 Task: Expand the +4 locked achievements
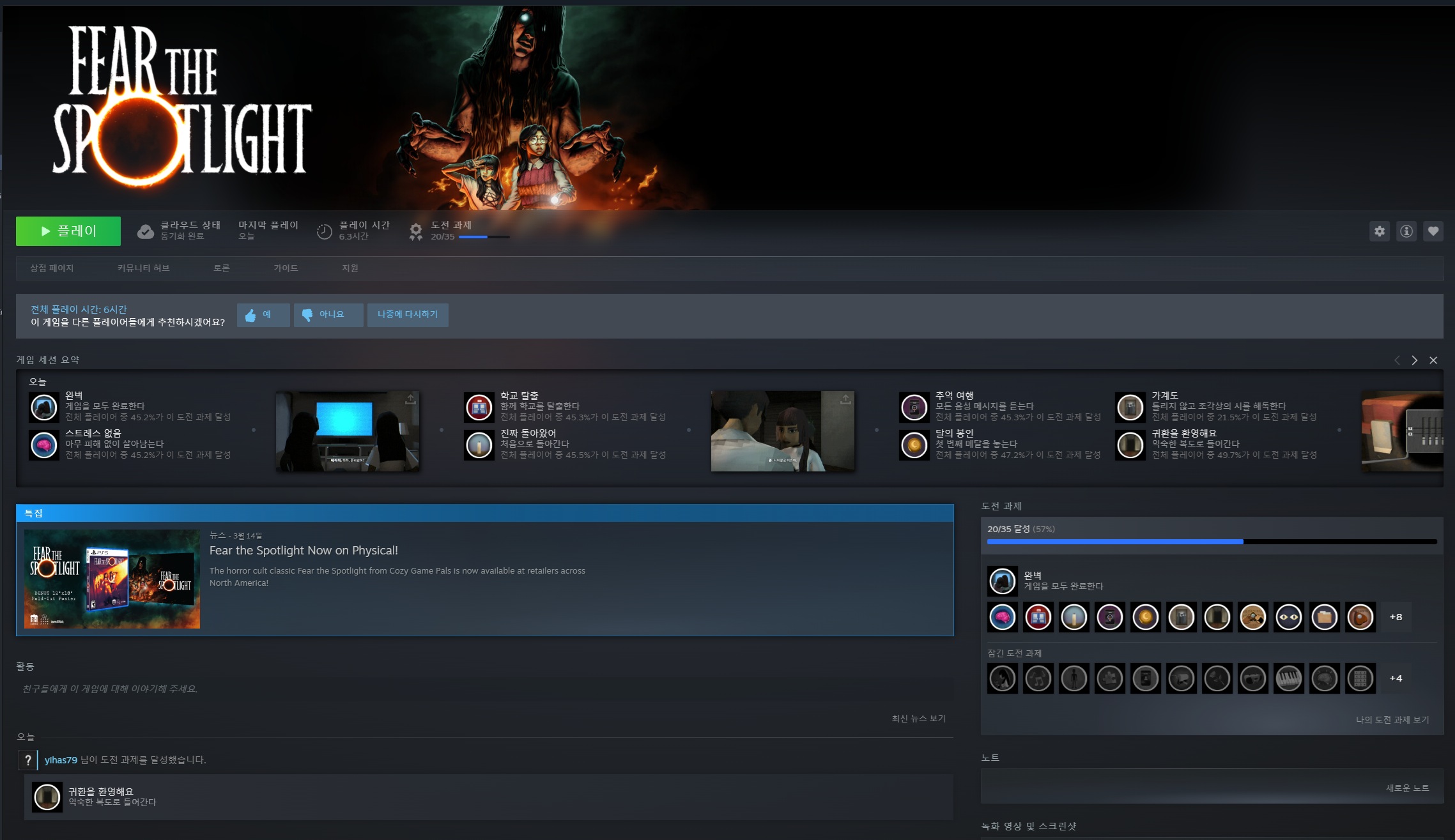1396,678
